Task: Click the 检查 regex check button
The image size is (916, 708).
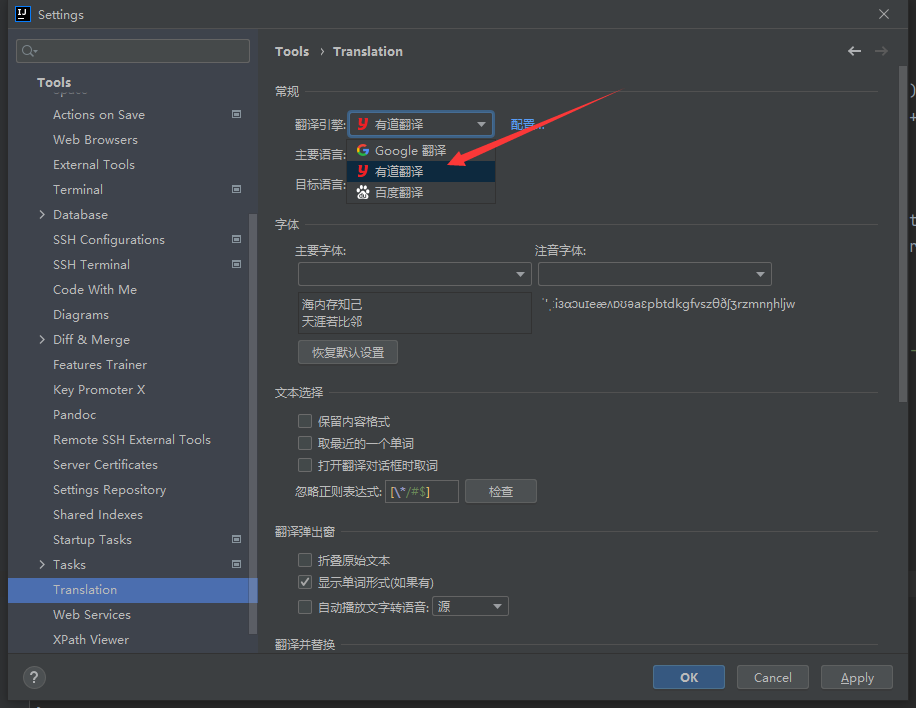Action: [x=501, y=491]
